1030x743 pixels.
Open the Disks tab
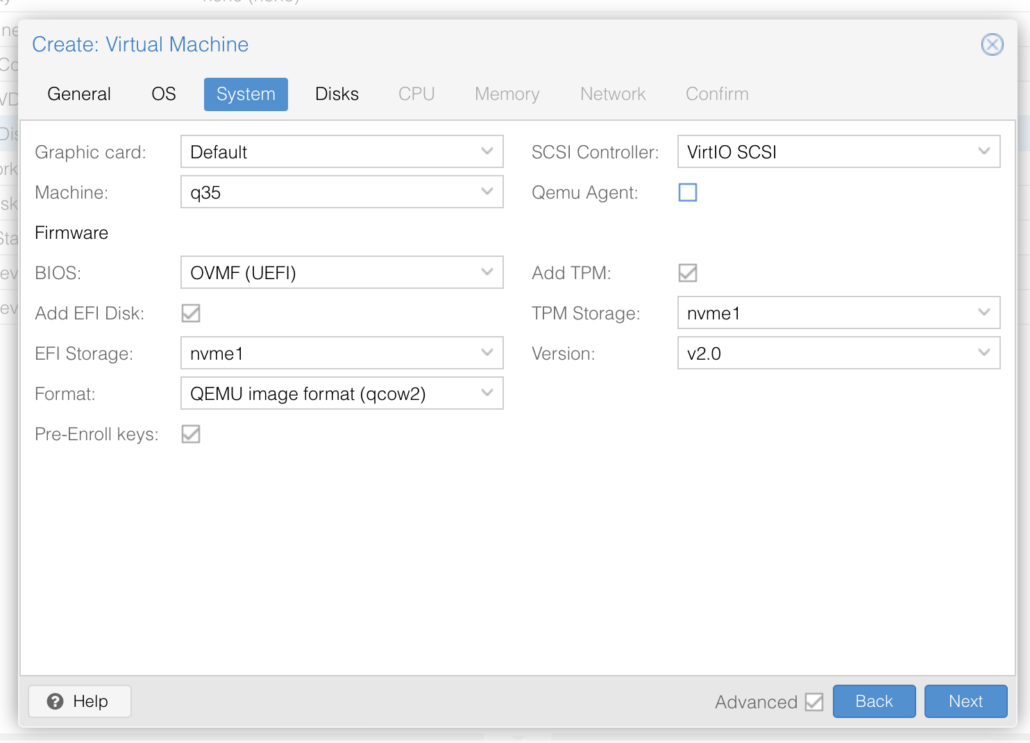click(336, 94)
